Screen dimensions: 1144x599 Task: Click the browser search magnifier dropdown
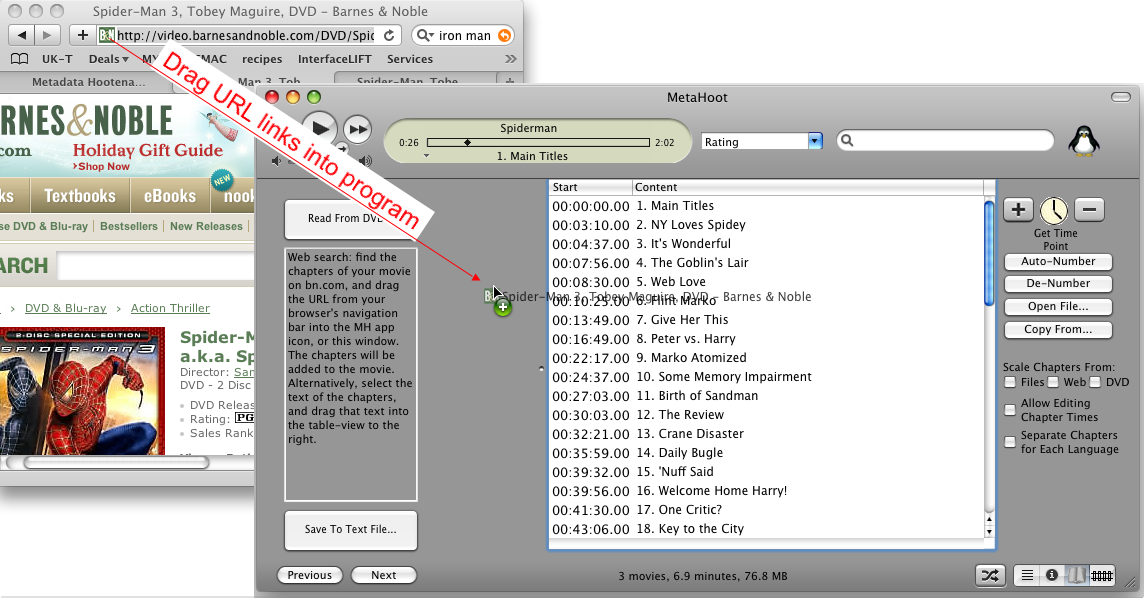(425, 35)
